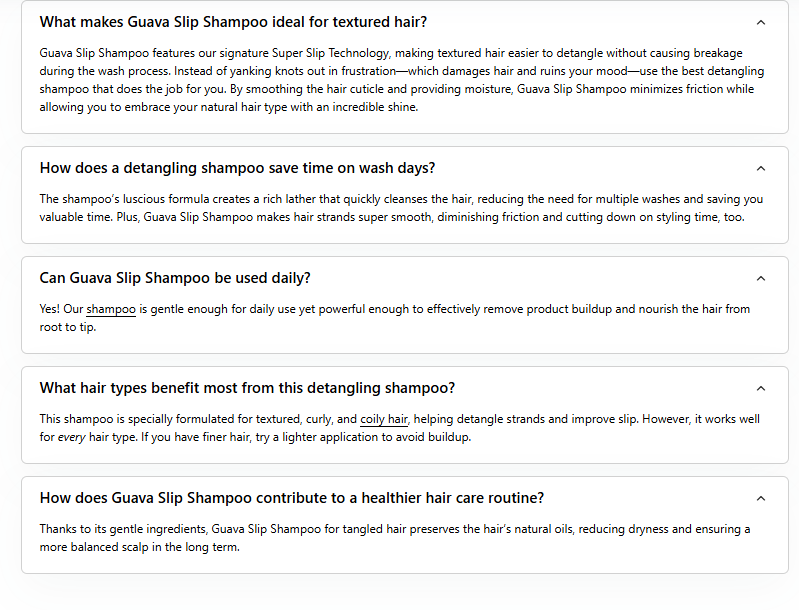Click the 'Yes!' text in daily answer
Viewport: 799px width, 610px height.
51,310
